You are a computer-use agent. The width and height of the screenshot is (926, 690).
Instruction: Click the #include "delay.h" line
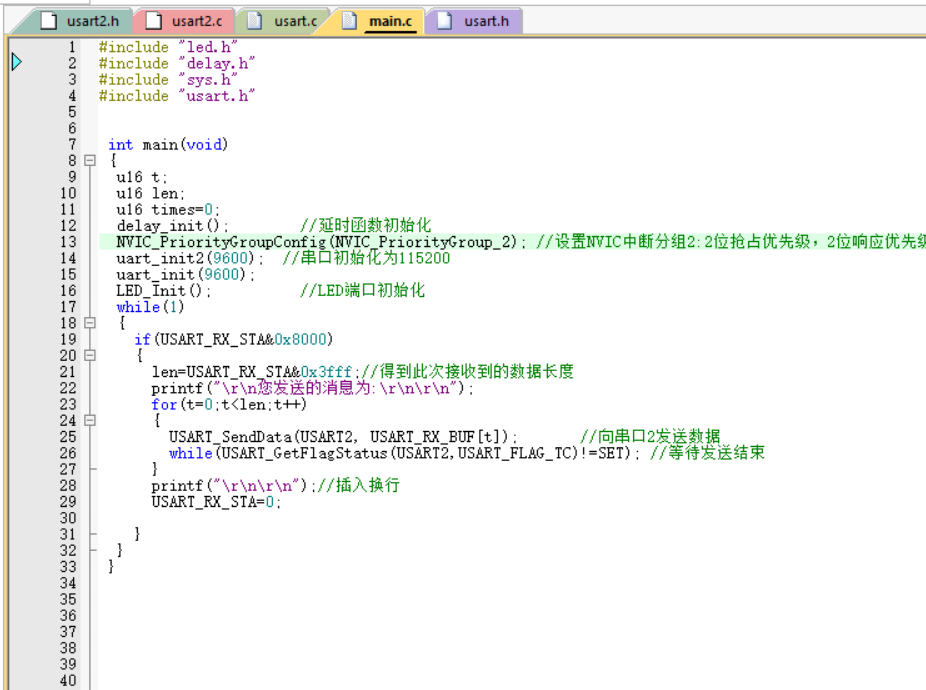tap(177, 63)
